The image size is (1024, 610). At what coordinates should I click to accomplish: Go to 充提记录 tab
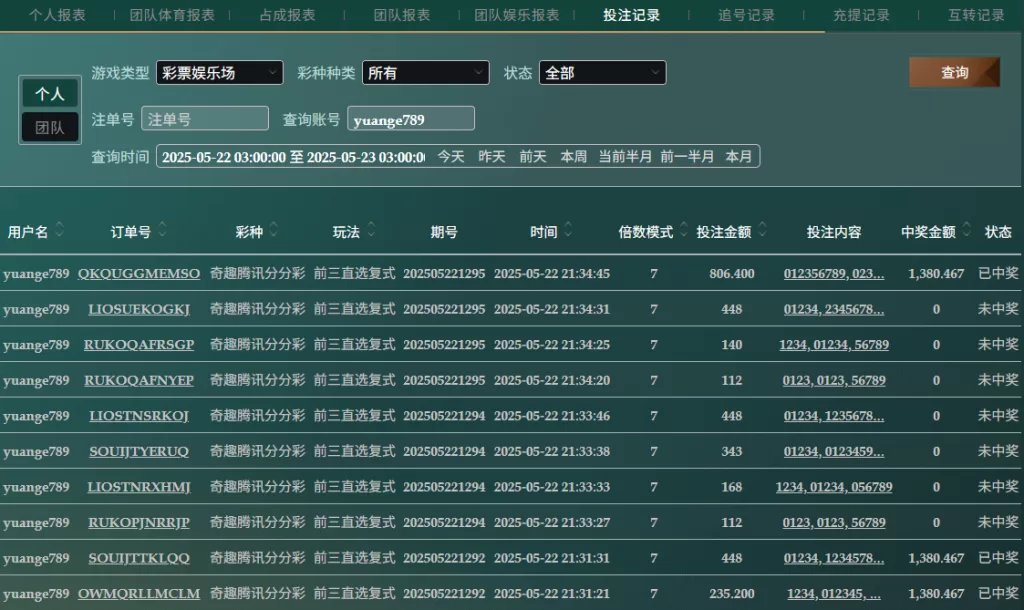pyautogui.click(x=861, y=15)
